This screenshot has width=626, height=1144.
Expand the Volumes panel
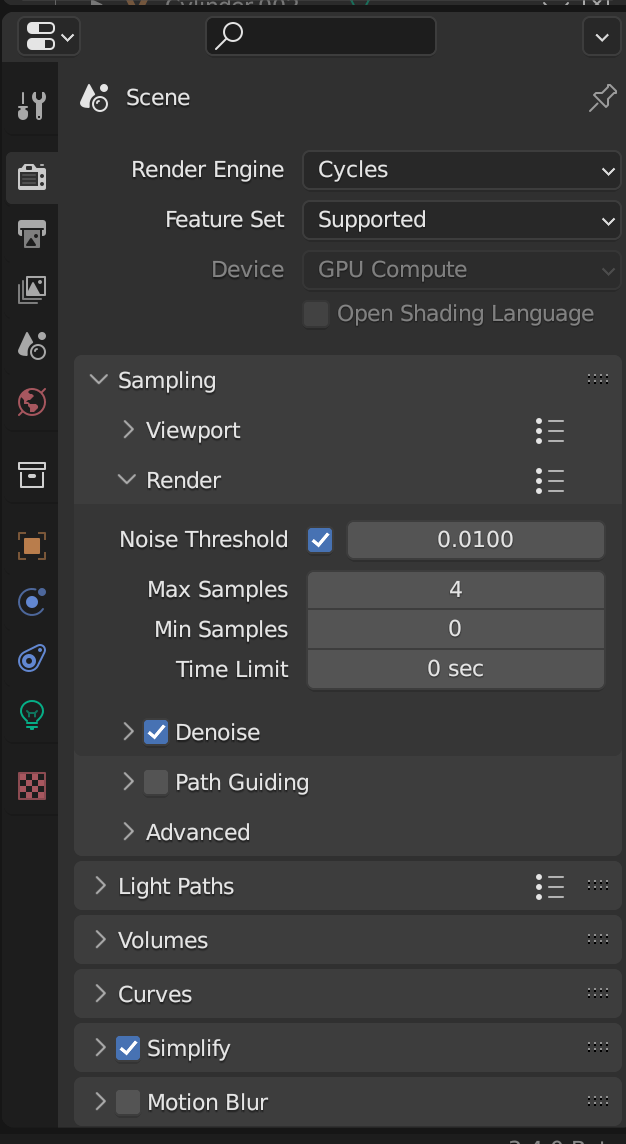101,940
